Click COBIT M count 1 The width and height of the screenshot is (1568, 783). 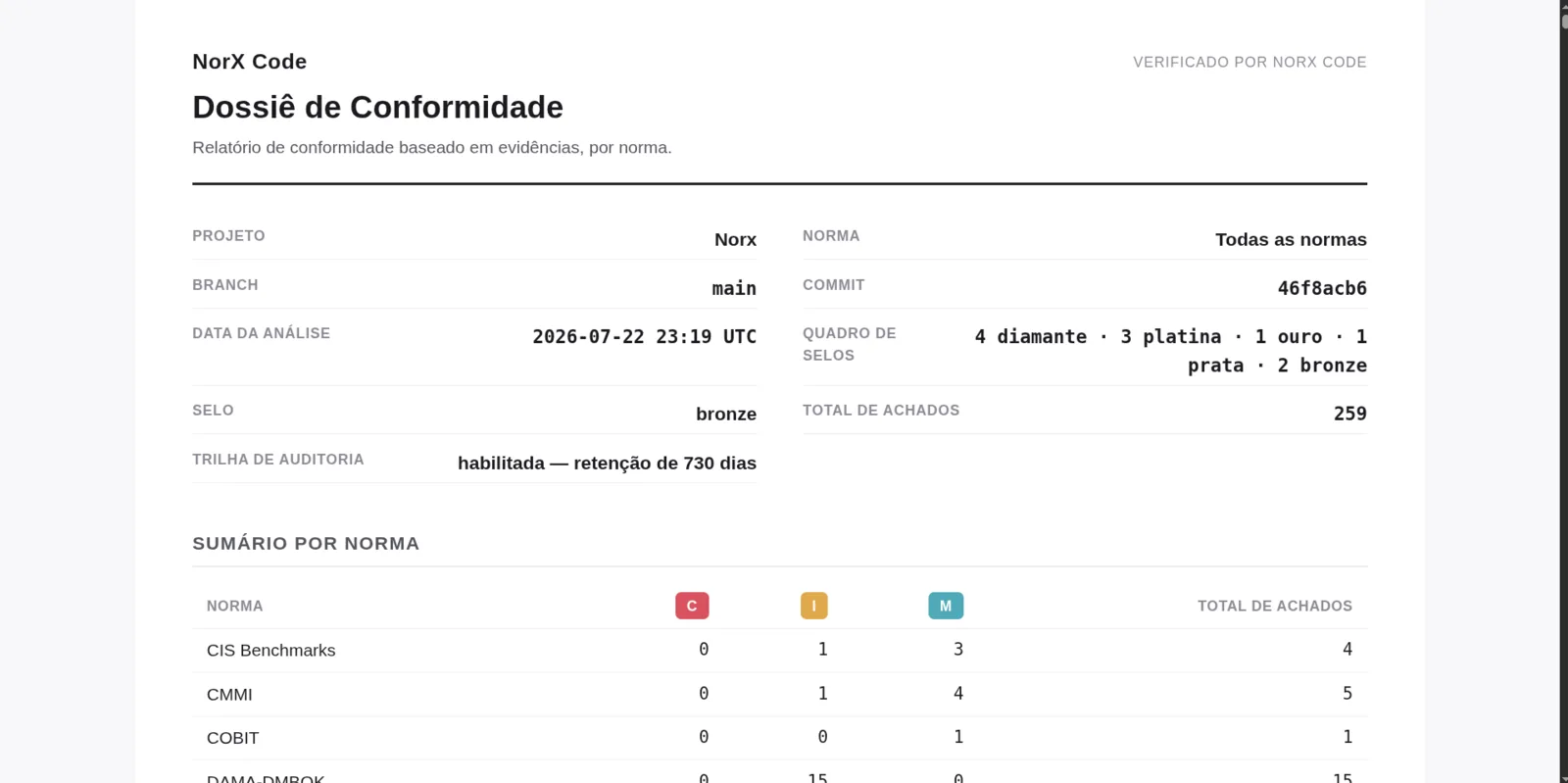click(x=958, y=737)
